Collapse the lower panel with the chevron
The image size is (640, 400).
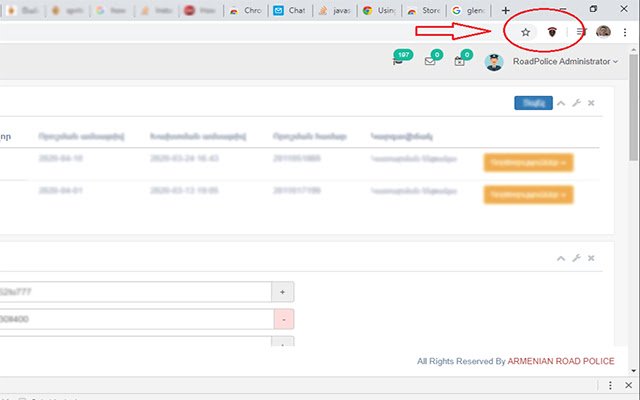(x=561, y=258)
